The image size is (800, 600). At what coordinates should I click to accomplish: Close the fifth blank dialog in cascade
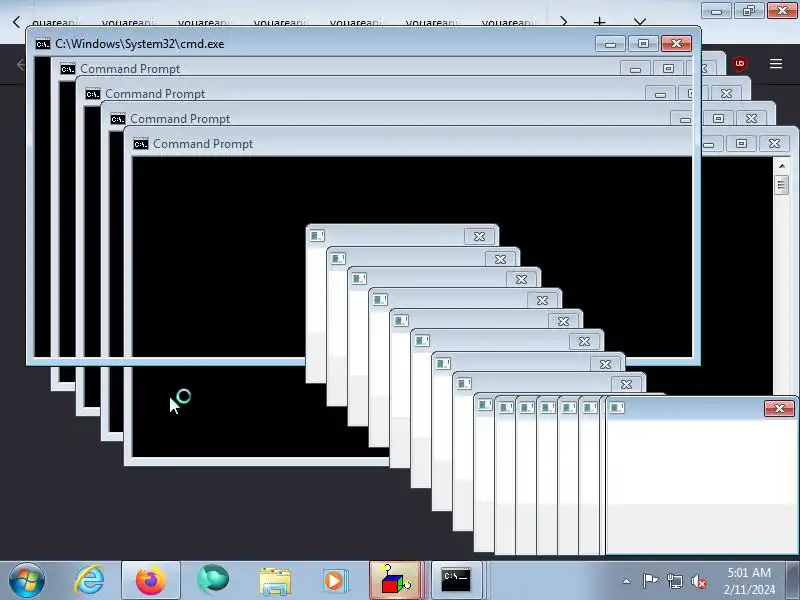pyautogui.click(x=563, y=321)
